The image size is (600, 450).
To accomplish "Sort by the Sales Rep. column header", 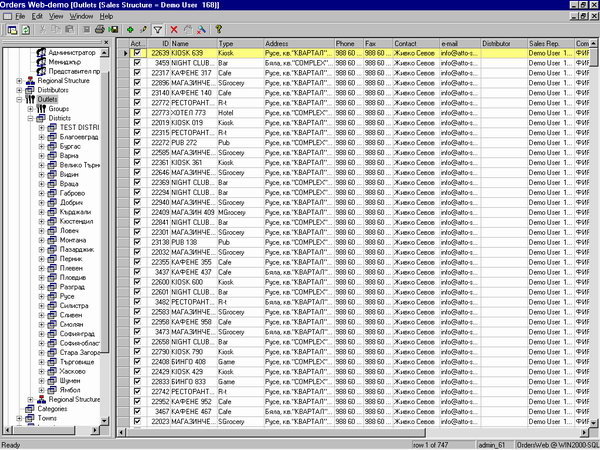I will click(551, 44).
